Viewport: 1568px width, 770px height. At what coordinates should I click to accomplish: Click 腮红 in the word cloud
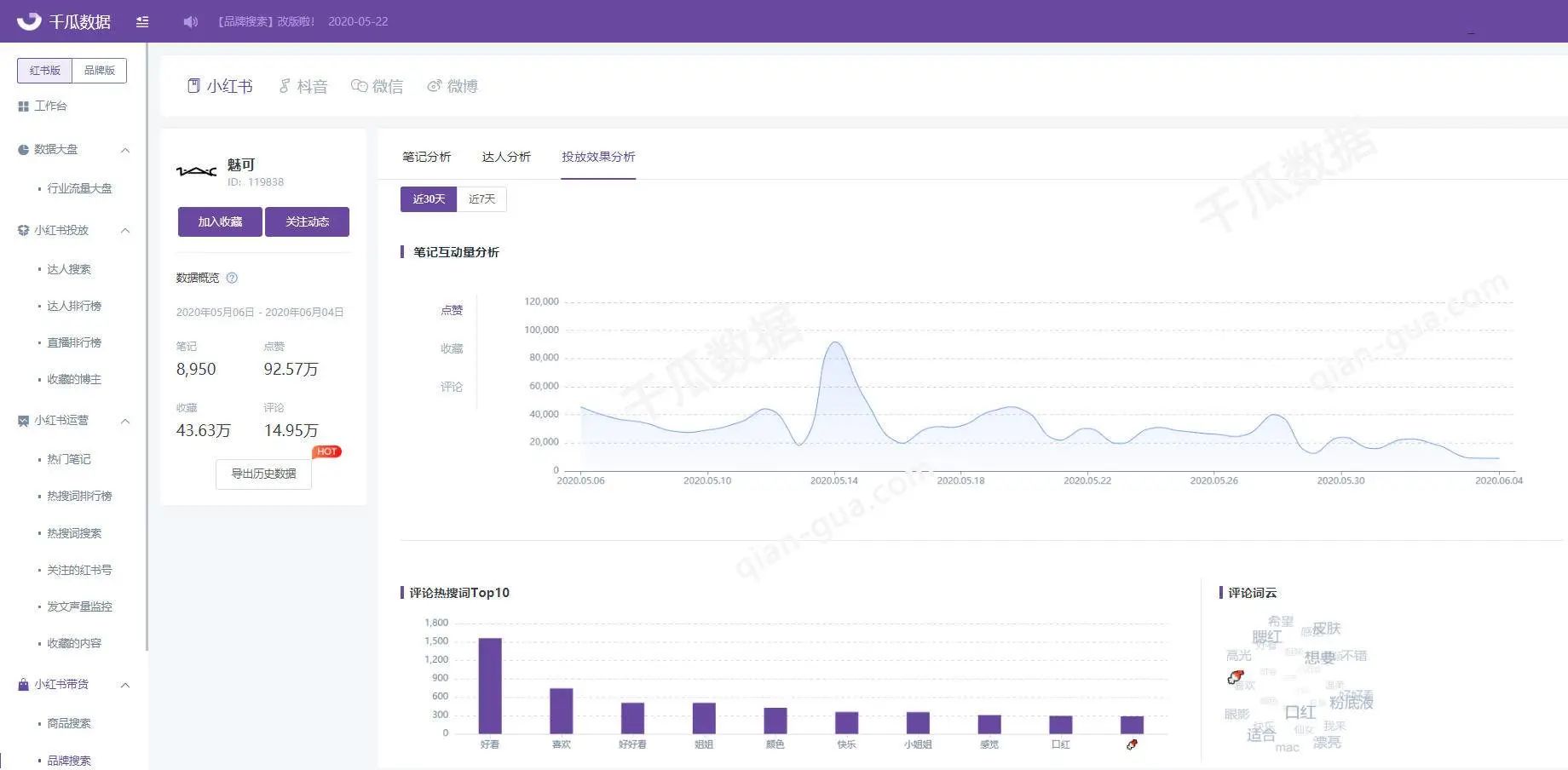[1267, 636]
